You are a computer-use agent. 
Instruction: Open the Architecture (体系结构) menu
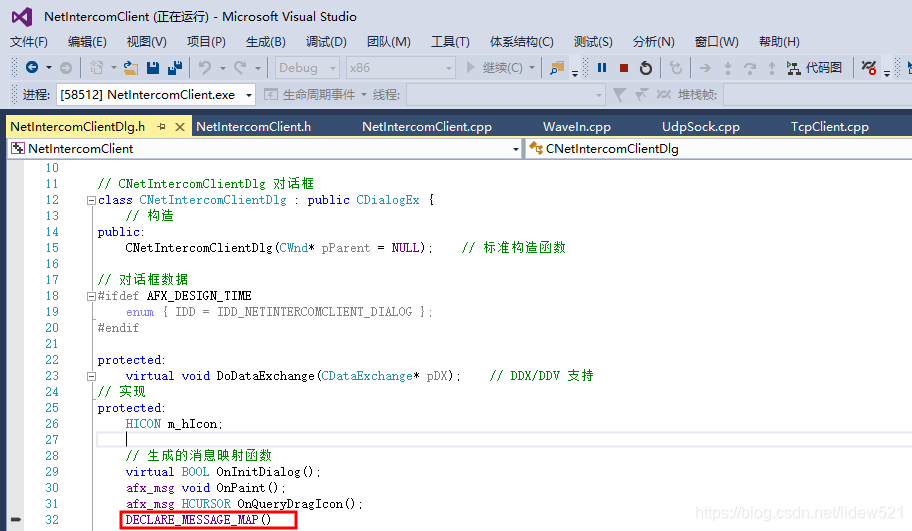coord(521,42)
